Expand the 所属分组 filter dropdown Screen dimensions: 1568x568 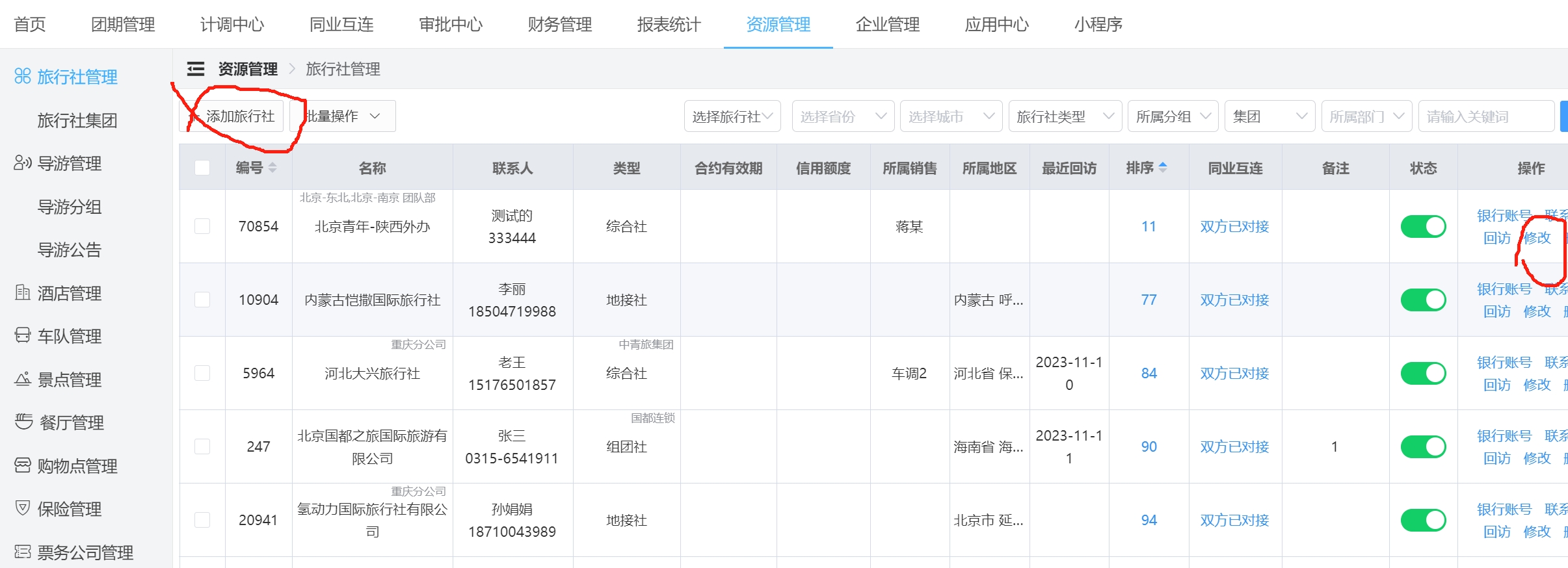1172,116
